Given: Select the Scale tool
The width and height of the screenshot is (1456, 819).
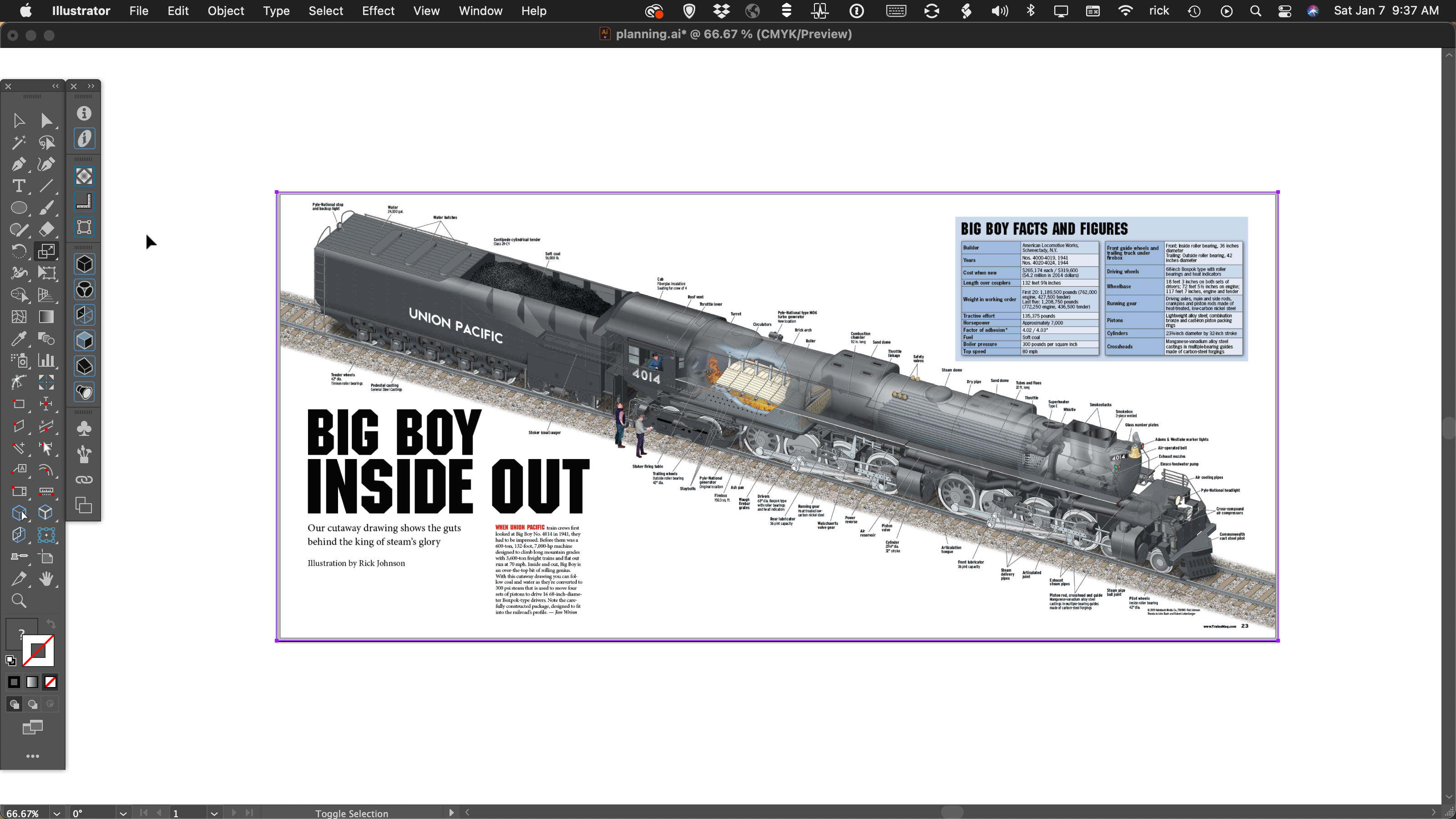Looking at the screenshot, I should point(46,251).
